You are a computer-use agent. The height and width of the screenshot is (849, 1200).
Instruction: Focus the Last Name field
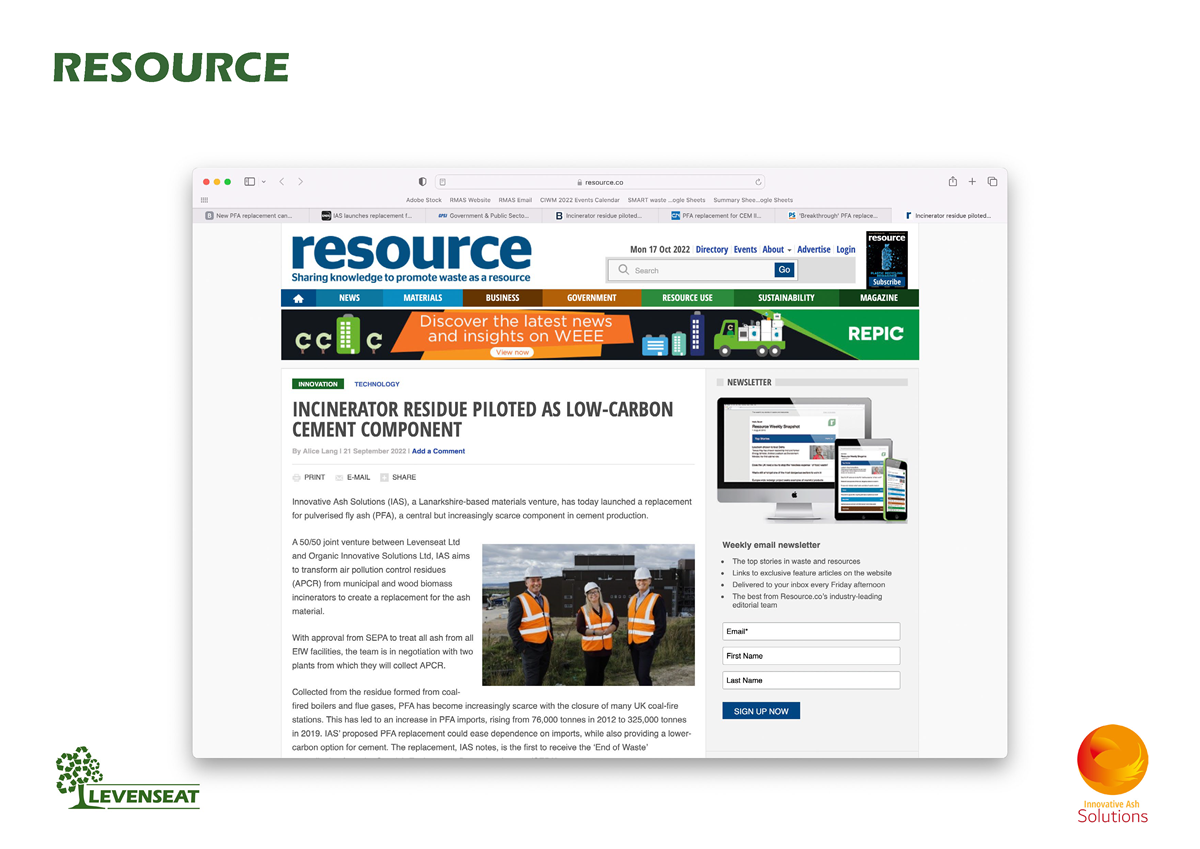[x=811, y=680]
